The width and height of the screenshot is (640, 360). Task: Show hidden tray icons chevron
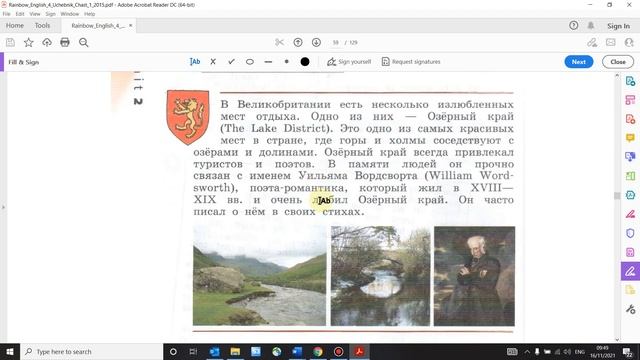[527, 351]
